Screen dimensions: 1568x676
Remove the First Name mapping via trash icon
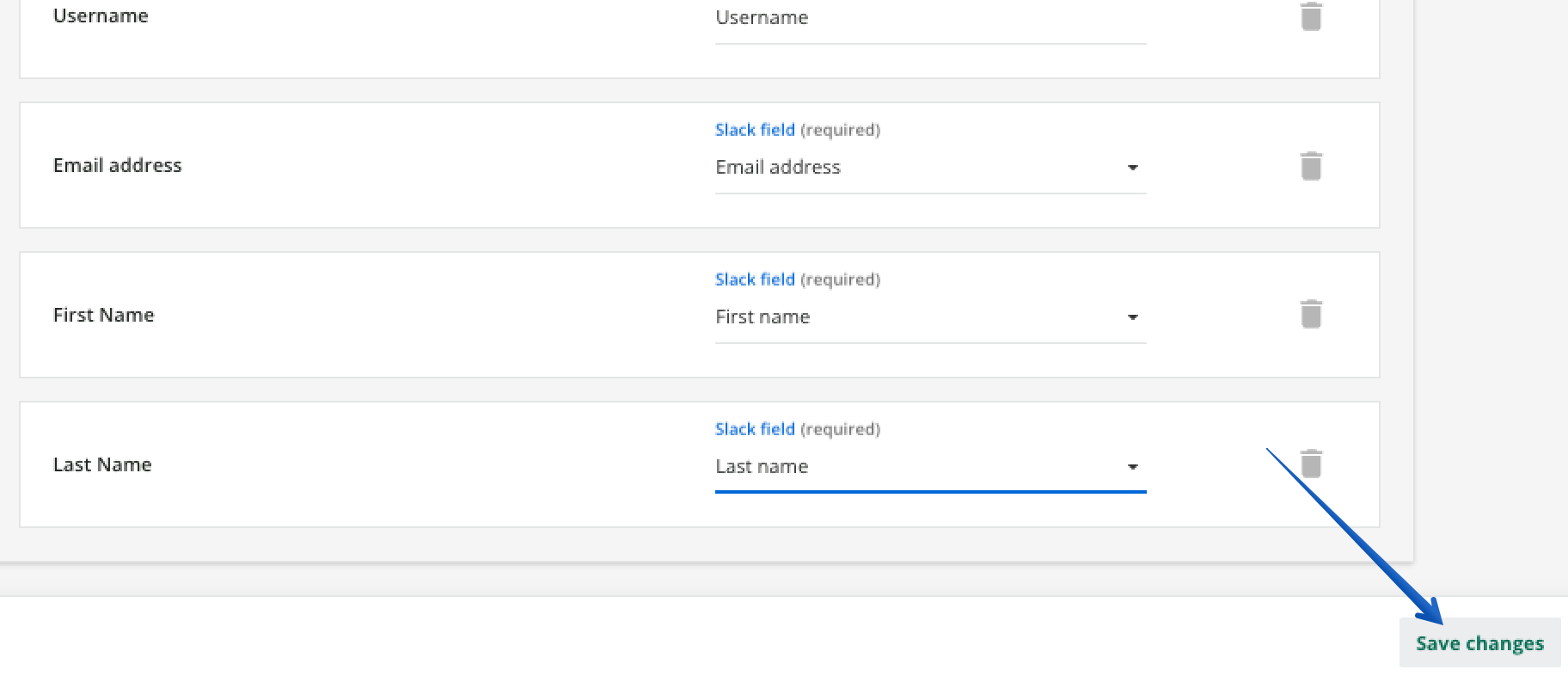(1310, 315)
